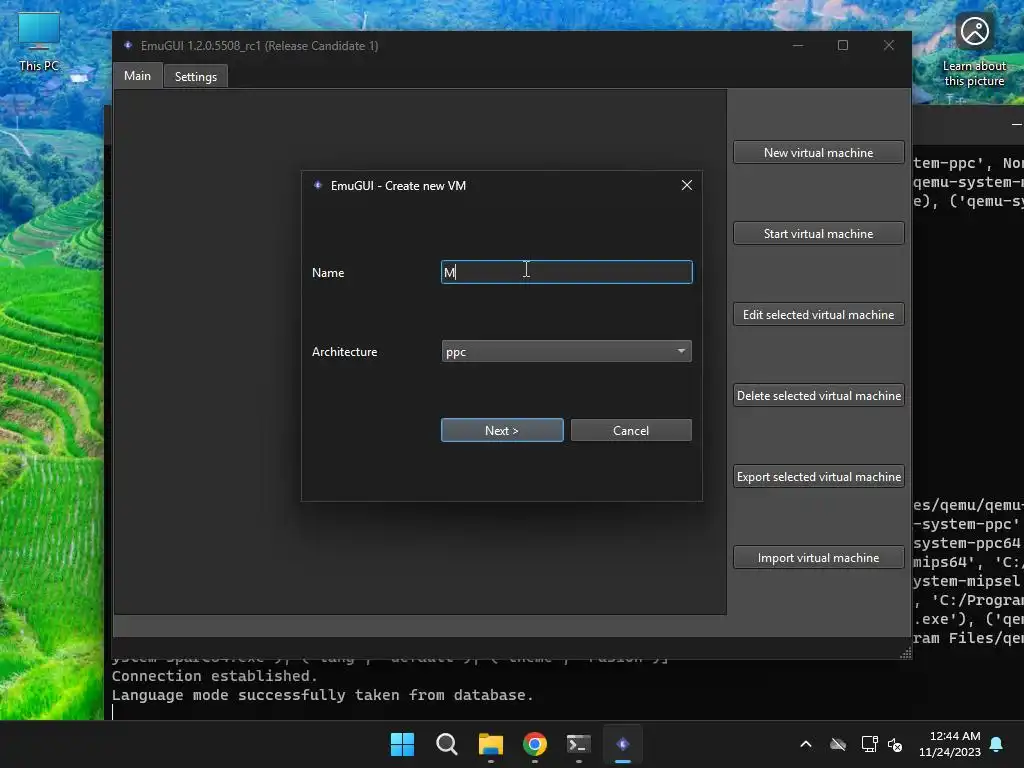The image size is (1024, 768).
Task: Switch to terminal window via taskbar
Action: 579,744
